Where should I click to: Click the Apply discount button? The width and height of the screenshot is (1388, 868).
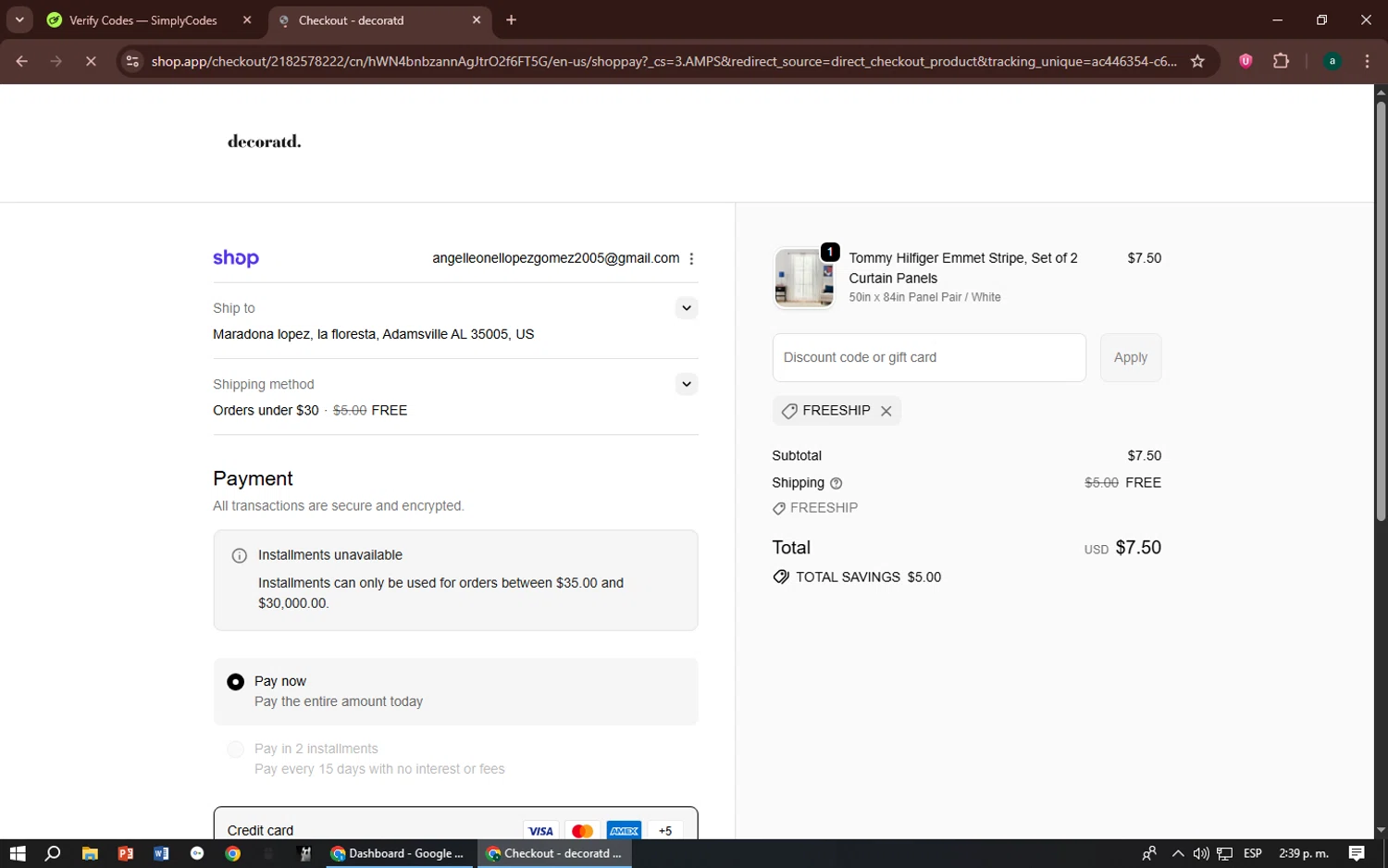[1131, 357]
